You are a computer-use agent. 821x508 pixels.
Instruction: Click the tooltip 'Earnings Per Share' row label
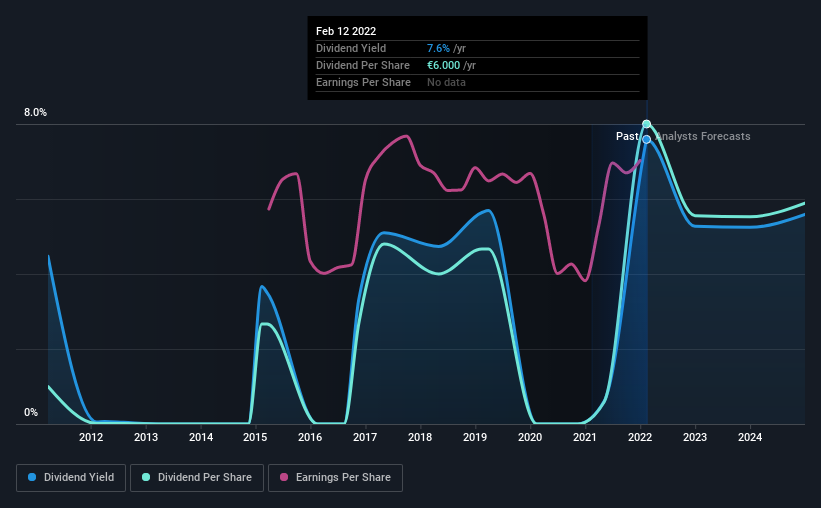pos(363,82)
